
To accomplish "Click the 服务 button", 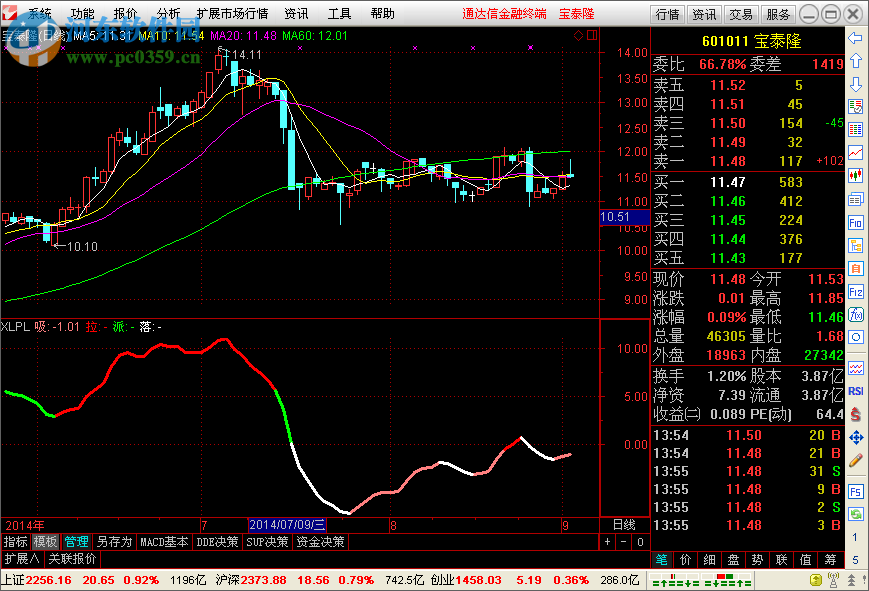I will point(778,14).
